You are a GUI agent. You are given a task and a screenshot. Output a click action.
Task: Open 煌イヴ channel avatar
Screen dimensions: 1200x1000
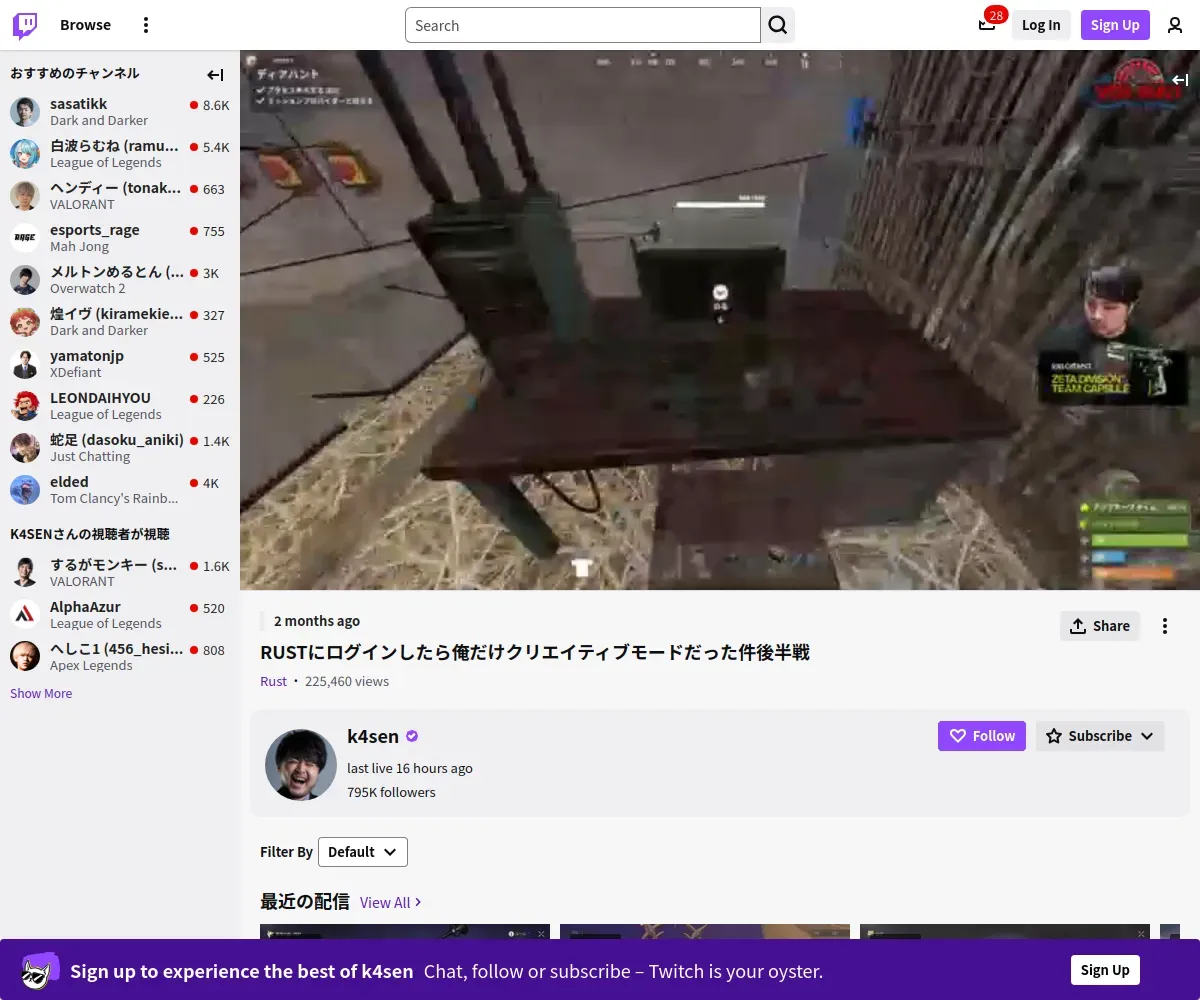25,322
